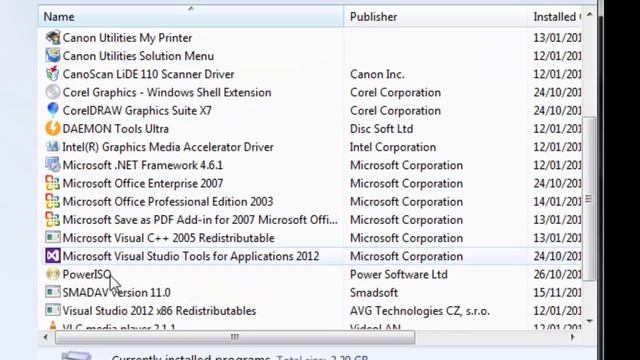Screen dimensions: 640x360
Task: Click the Visual Studio 2012 x86 Redistributables icon
Action: point(53,310)
